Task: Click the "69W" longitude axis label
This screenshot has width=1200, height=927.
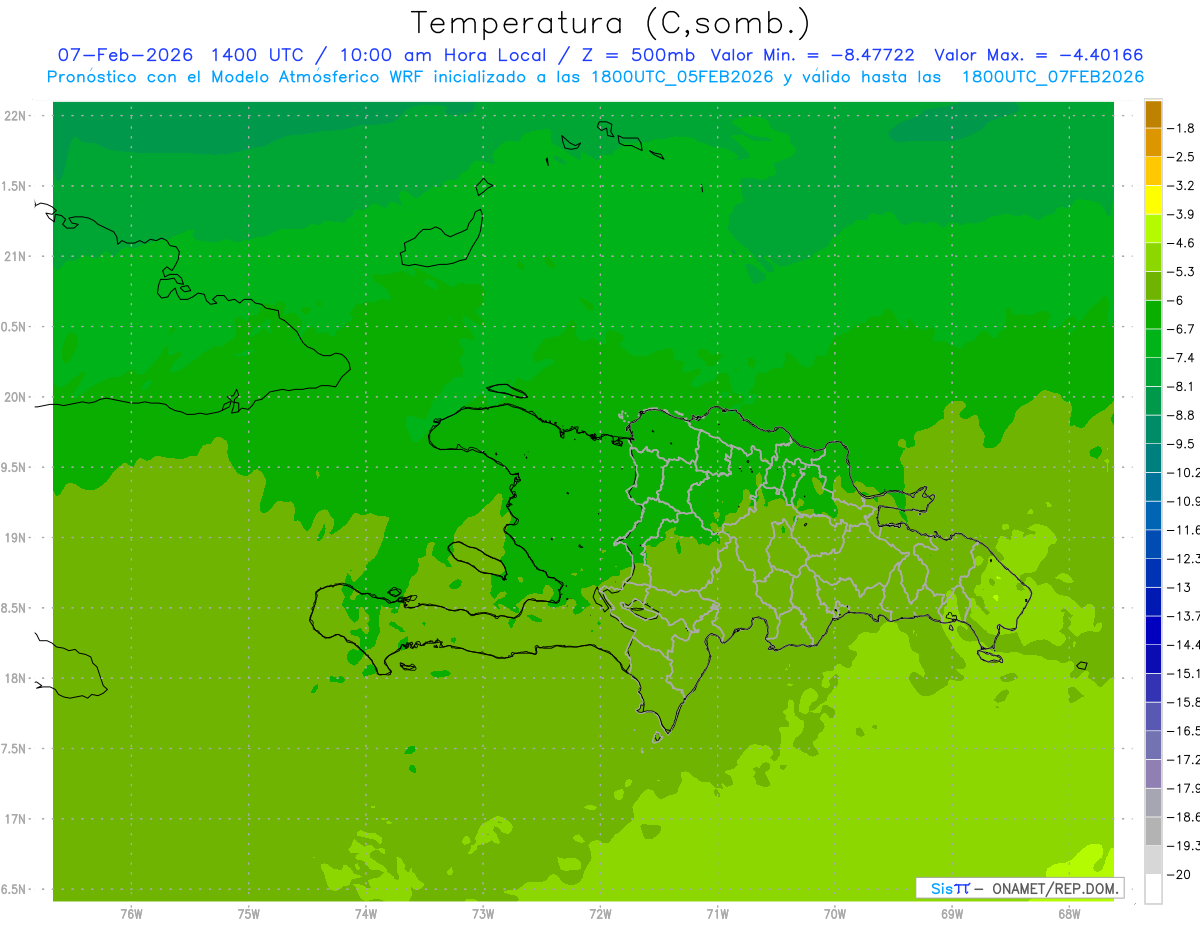Action: 951,914
